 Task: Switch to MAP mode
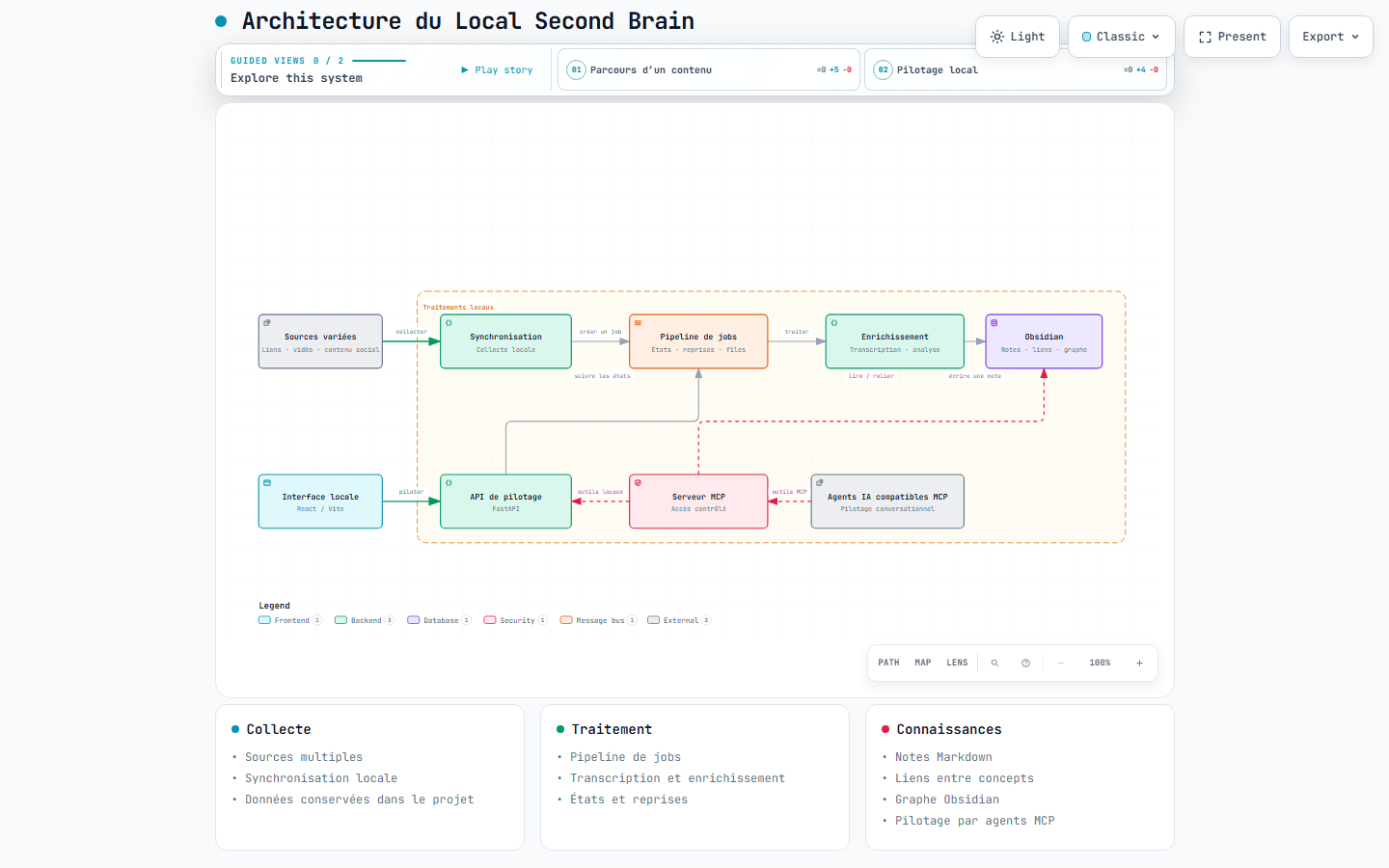tap(923, 663)
